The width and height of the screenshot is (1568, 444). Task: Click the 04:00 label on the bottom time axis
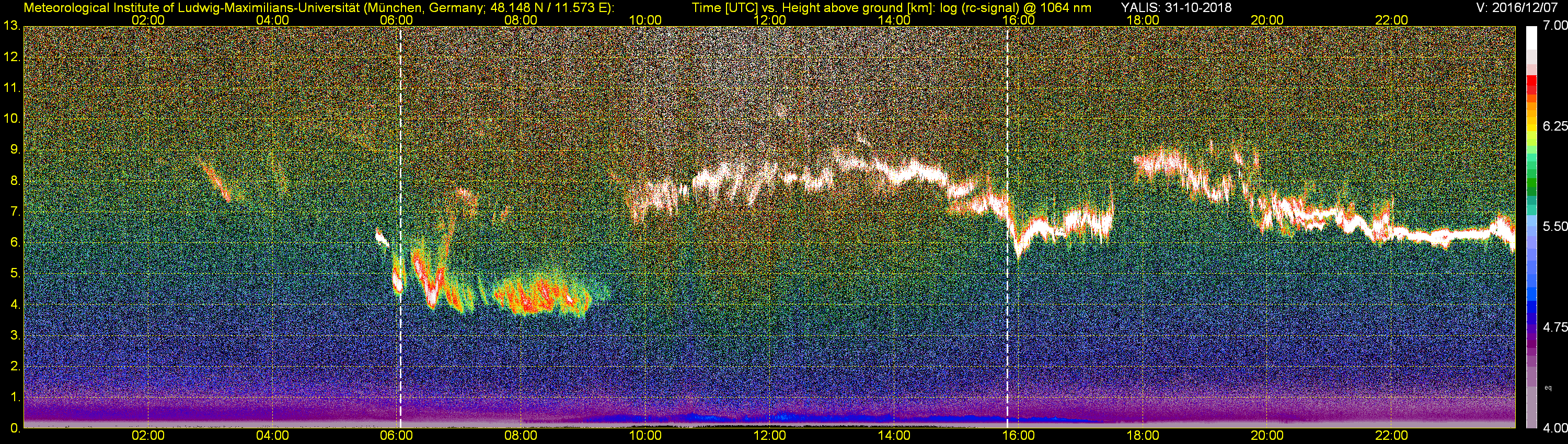(272, 436)
